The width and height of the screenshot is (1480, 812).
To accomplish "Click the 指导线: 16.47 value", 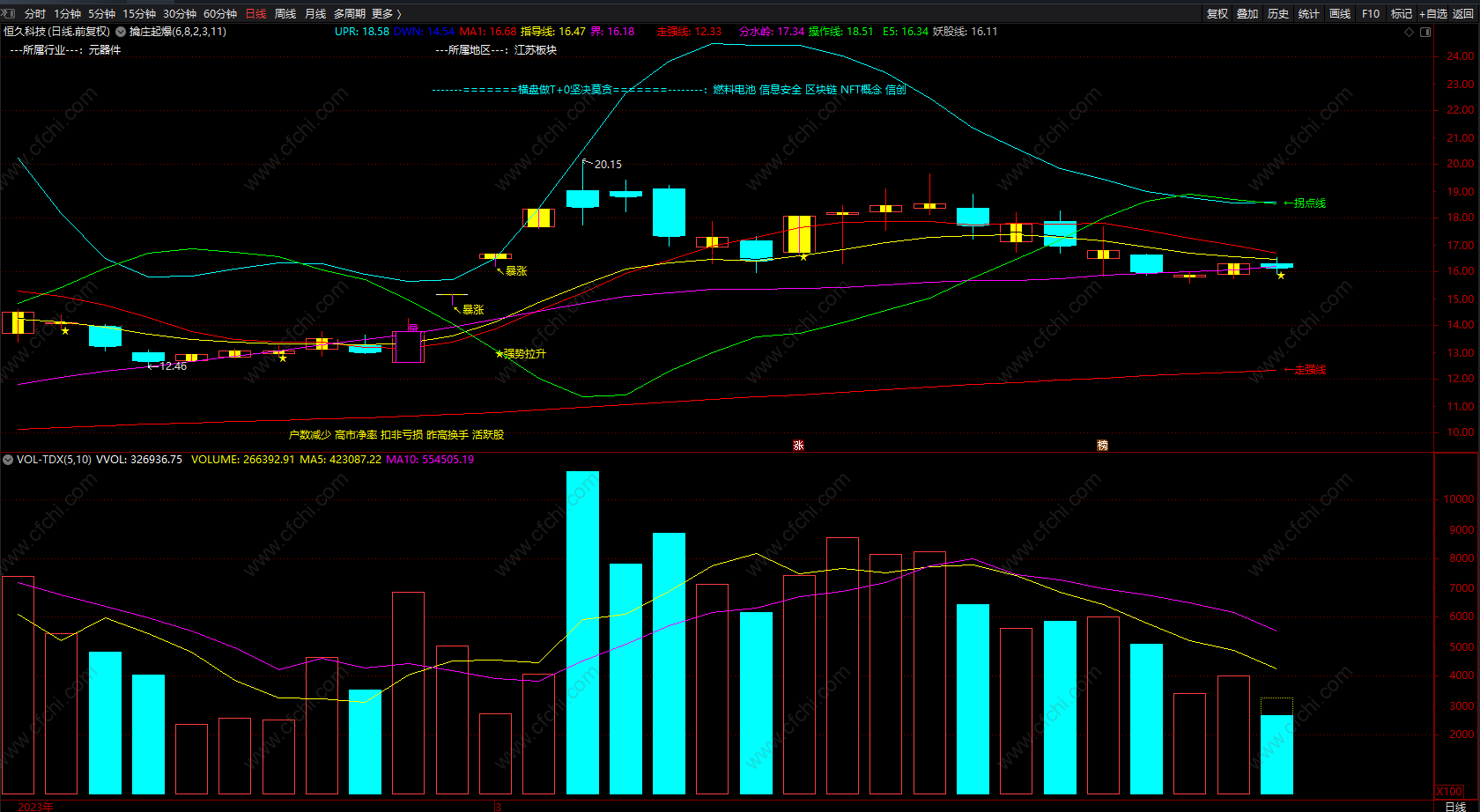I will pyautogui.click(x=553, y=32).
